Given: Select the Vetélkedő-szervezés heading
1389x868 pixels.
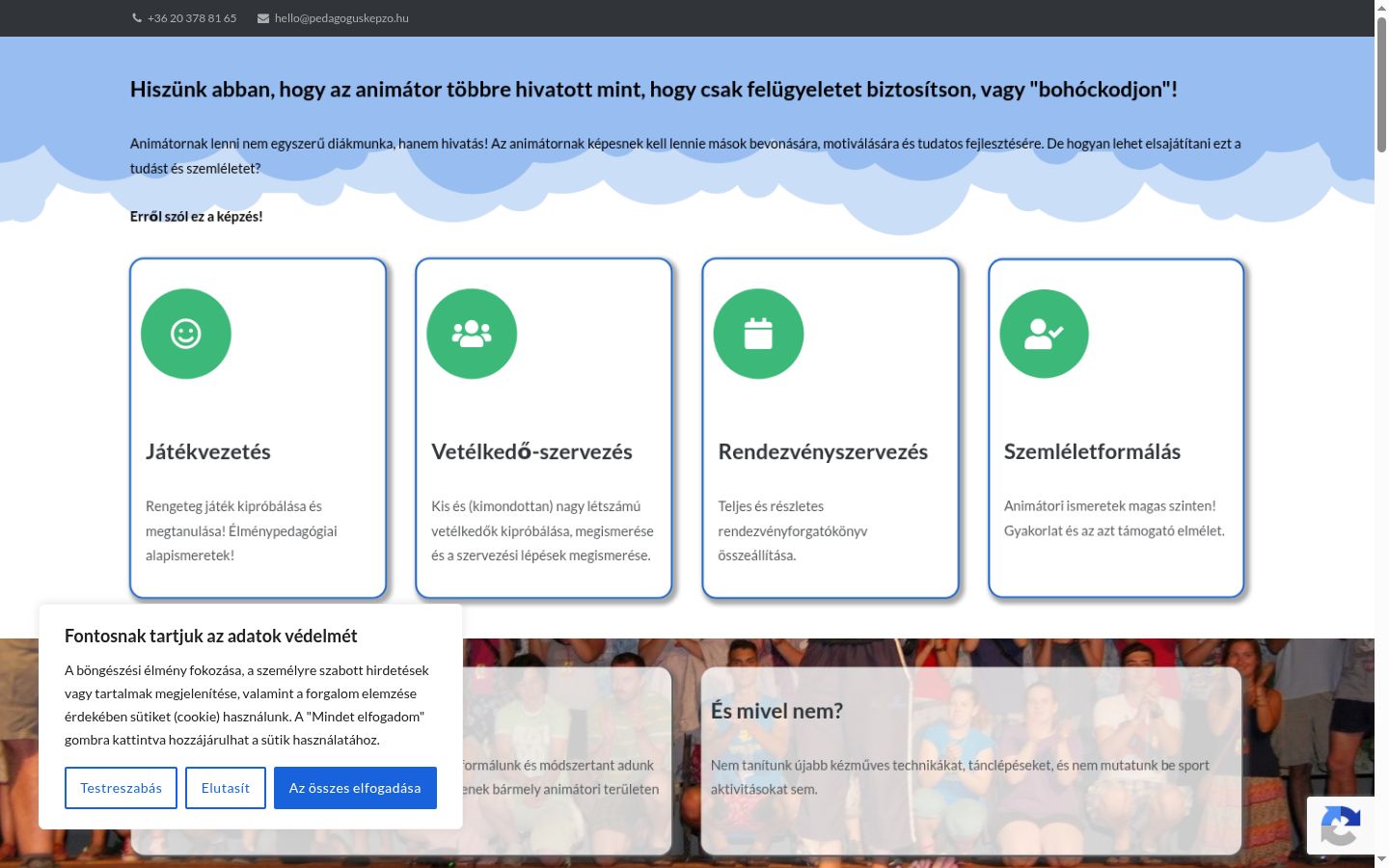Looking at the screenshot, I should point(531,451).
